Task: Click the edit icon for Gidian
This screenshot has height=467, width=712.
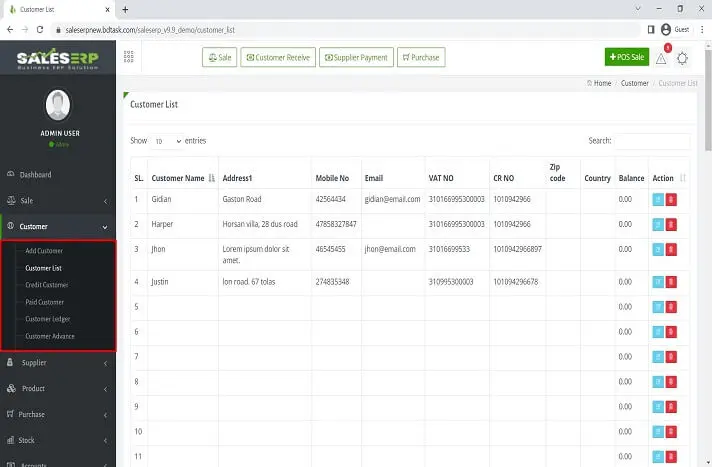Action: 657,199
